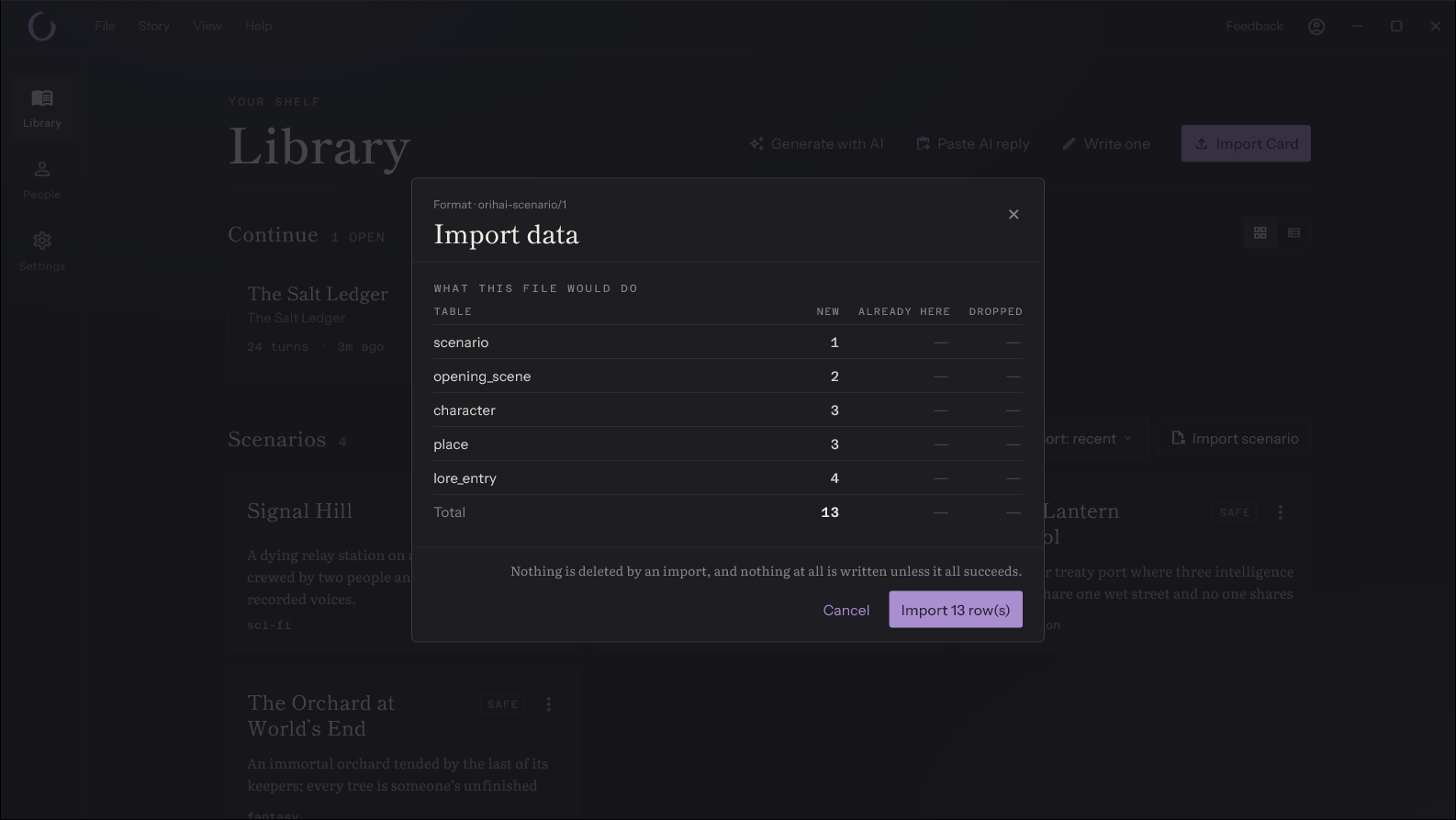1456x820 pixels.
Task: Minimize the application window
Action: click(x=1357, y=27)
